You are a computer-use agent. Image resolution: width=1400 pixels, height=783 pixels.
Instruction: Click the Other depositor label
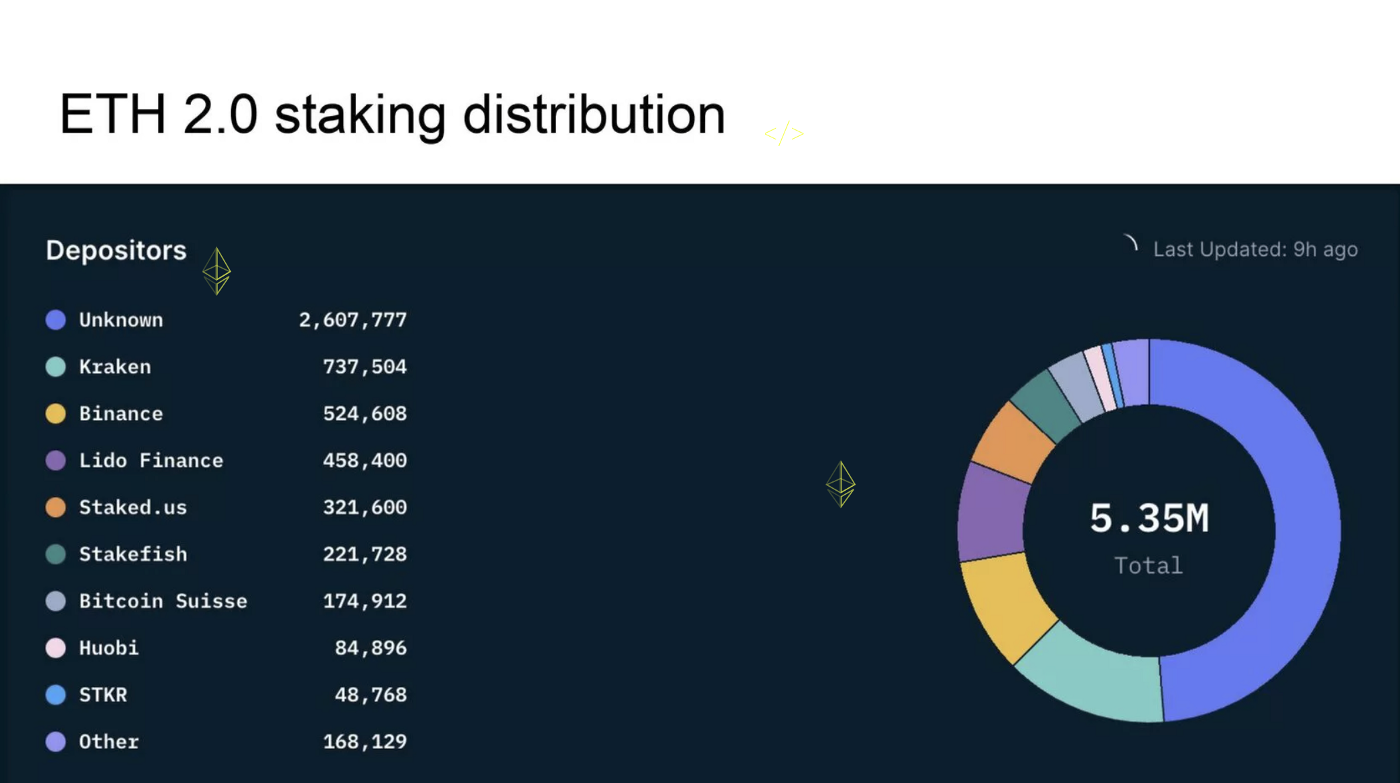point(109,742)
